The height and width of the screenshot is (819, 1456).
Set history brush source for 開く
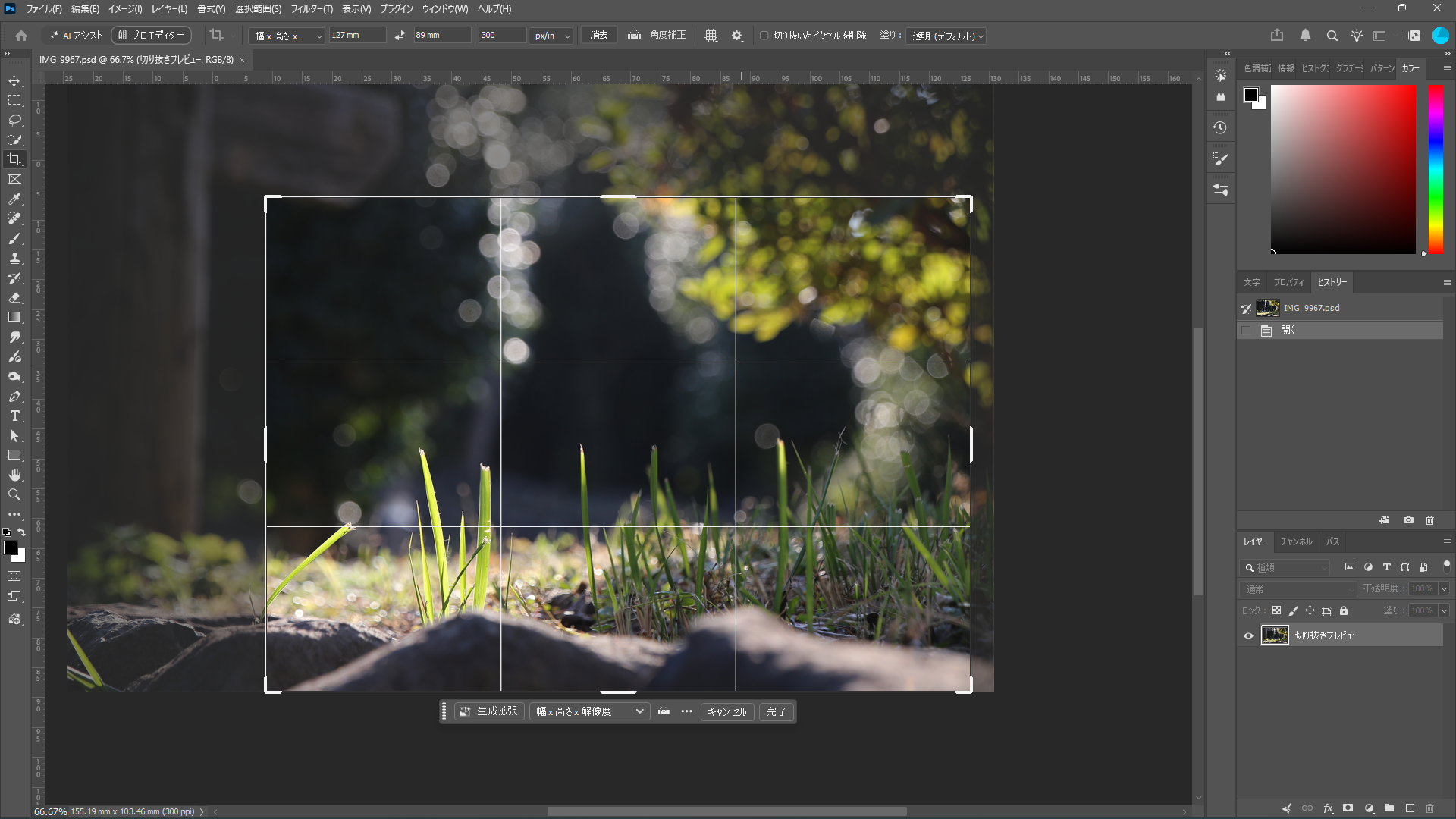coord(1246,331)
